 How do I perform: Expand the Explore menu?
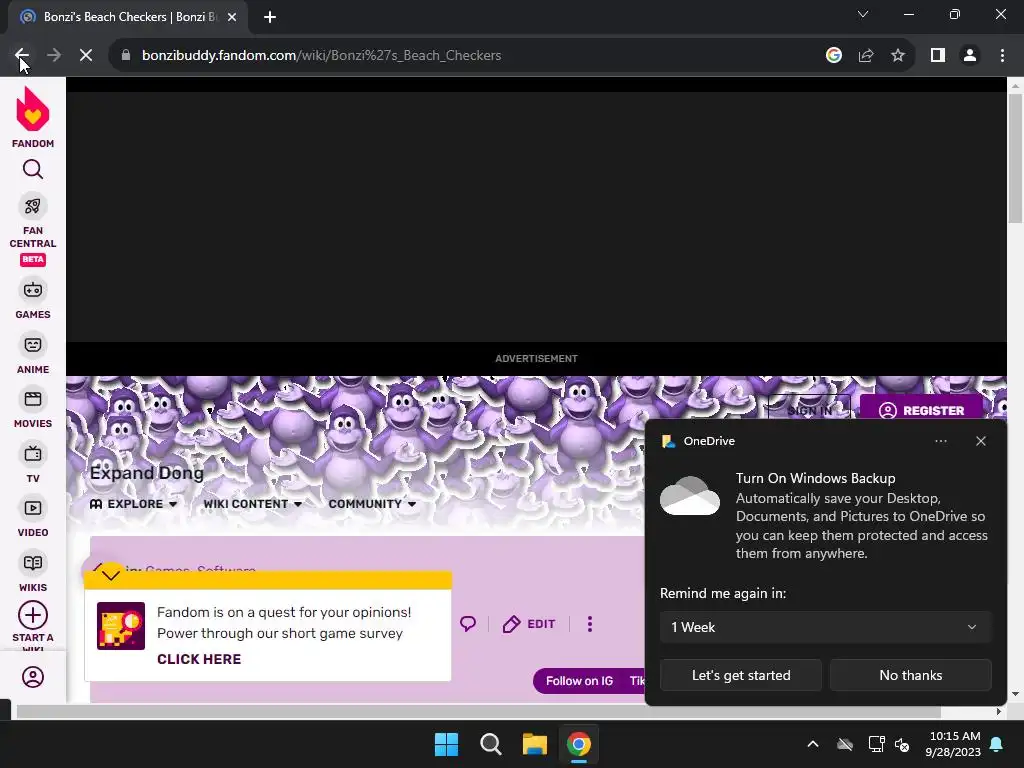click(134, 504)
